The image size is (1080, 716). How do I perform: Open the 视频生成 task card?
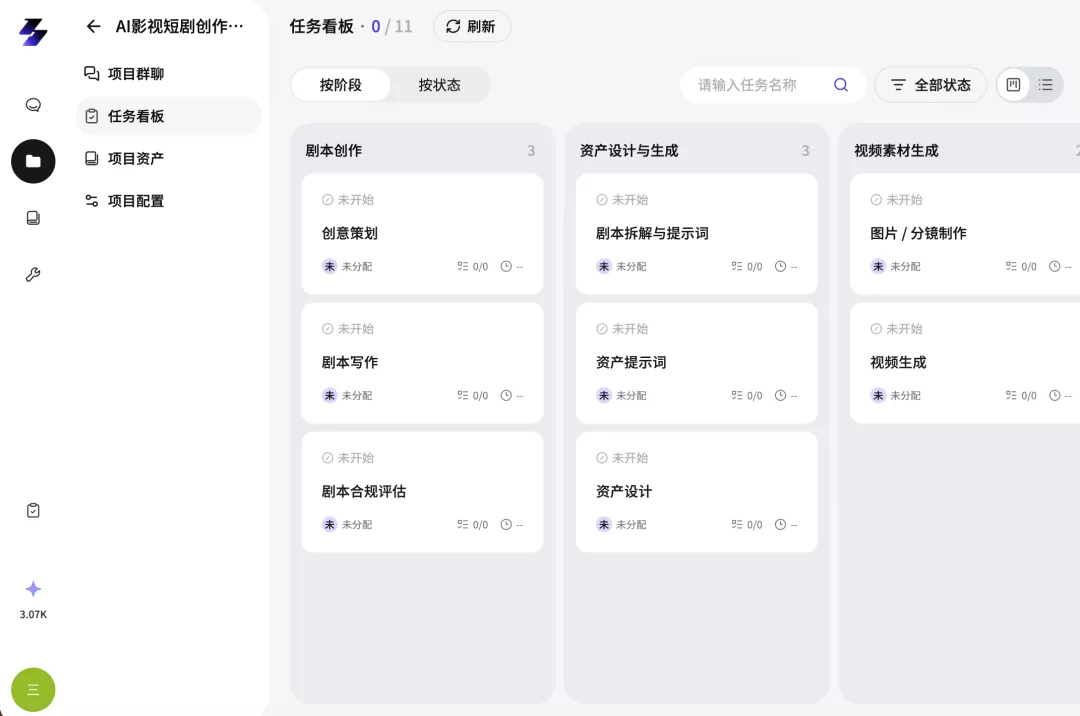965,363
